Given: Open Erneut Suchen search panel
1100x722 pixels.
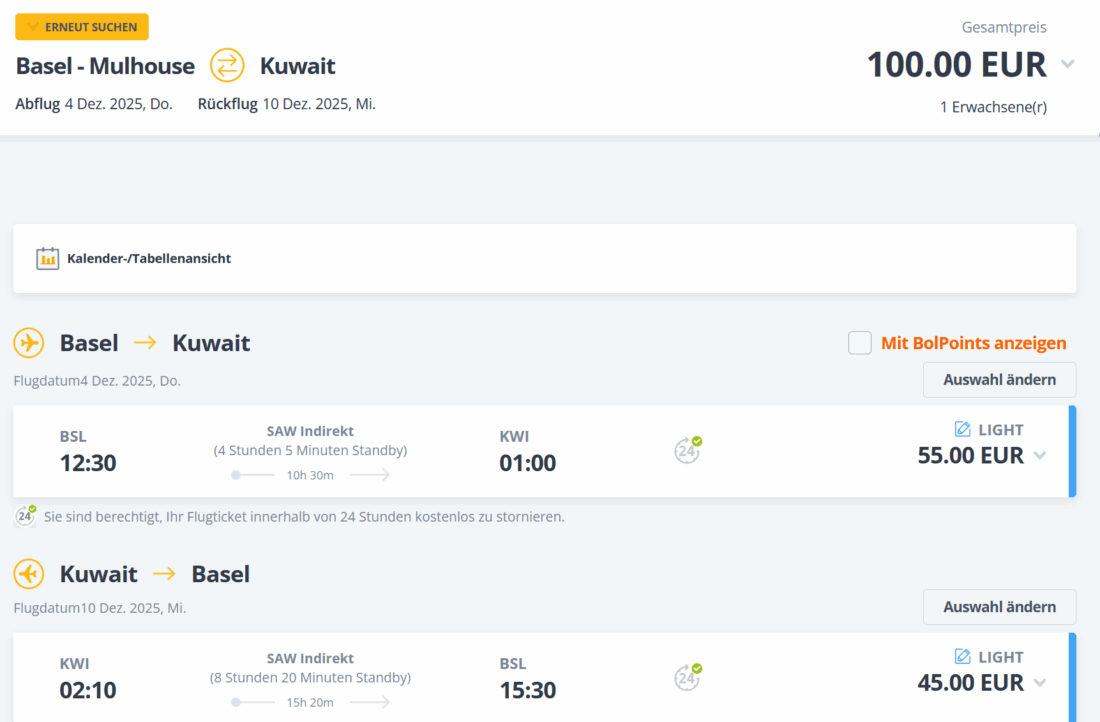Looking at the screenshot, I should (x=82, y=27).
